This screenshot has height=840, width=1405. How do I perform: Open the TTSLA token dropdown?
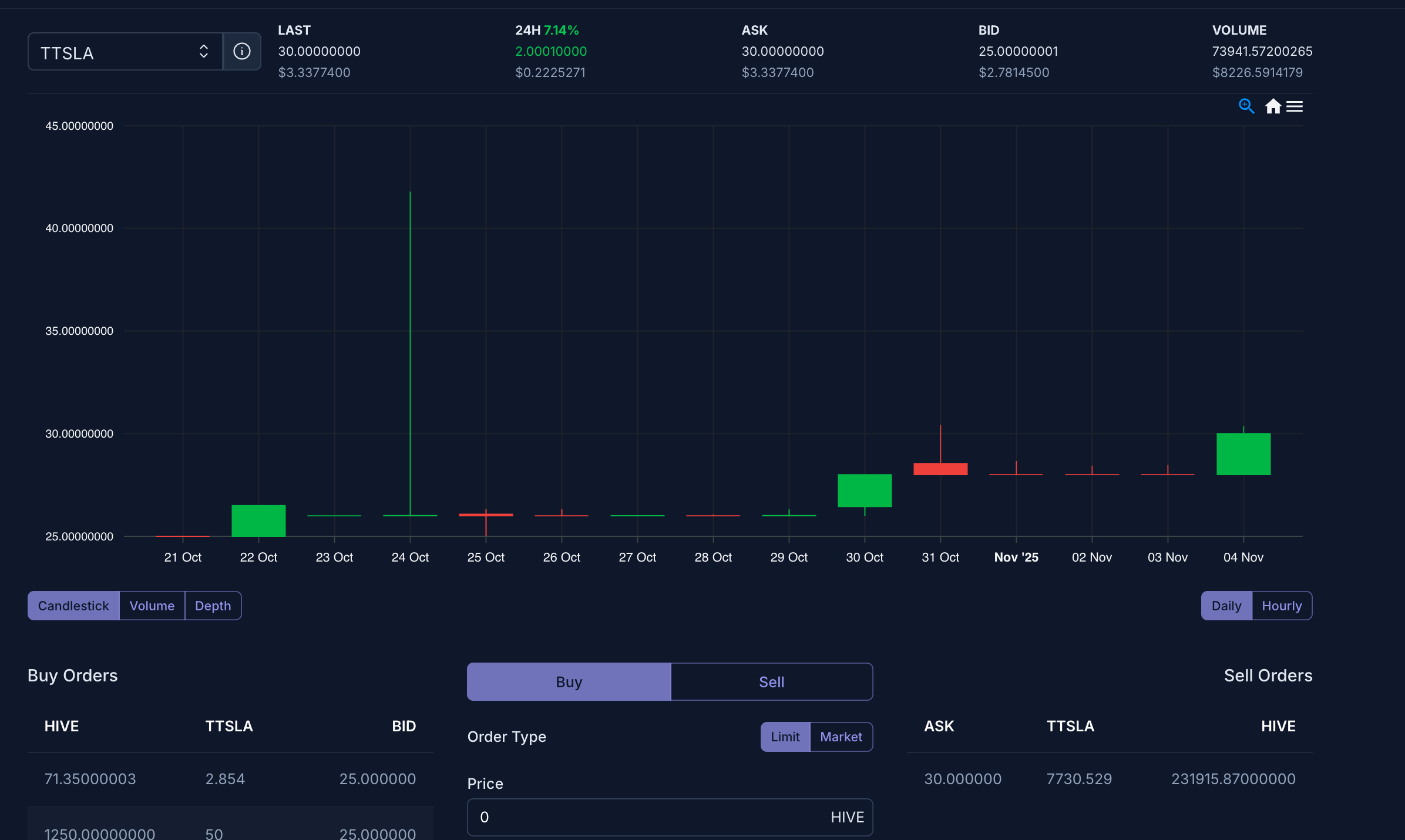pyautogui.click(x=117, y=52)
